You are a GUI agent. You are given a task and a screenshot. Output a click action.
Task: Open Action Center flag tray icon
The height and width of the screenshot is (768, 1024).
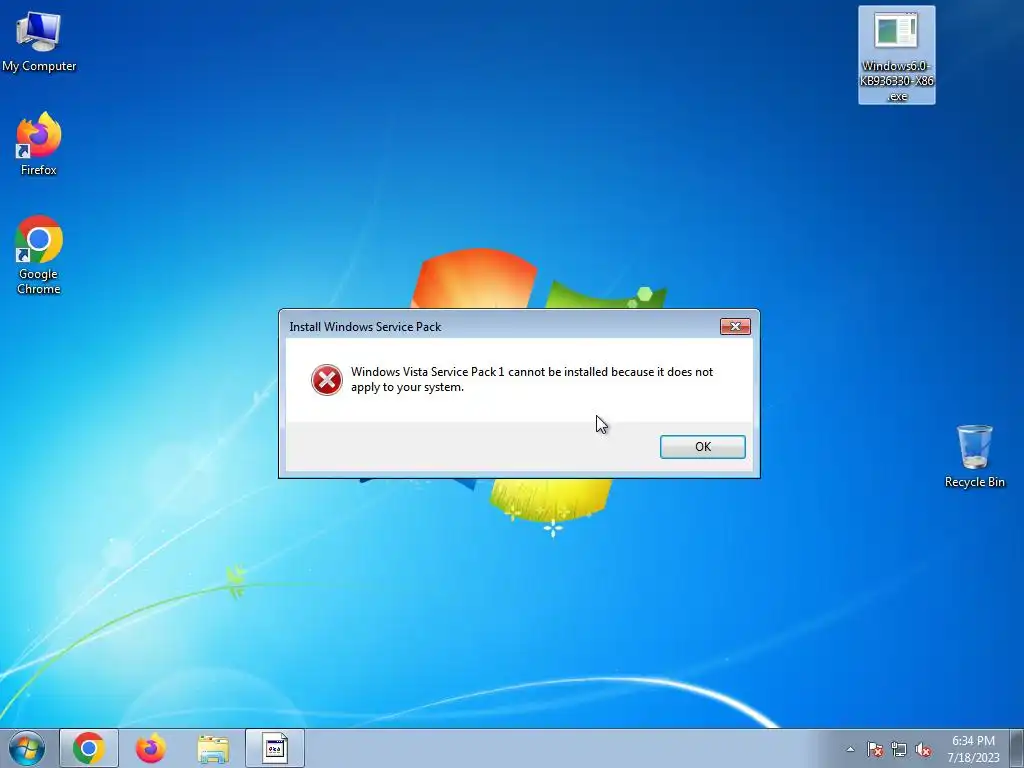pyautogui.click(x=874, y=749)
